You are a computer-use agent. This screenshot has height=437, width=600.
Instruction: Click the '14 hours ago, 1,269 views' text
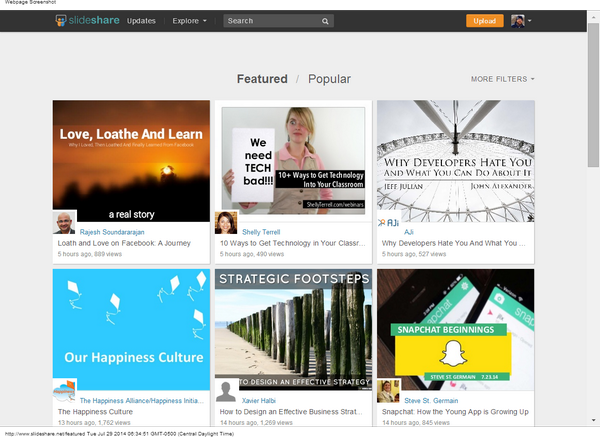(256, 422)
